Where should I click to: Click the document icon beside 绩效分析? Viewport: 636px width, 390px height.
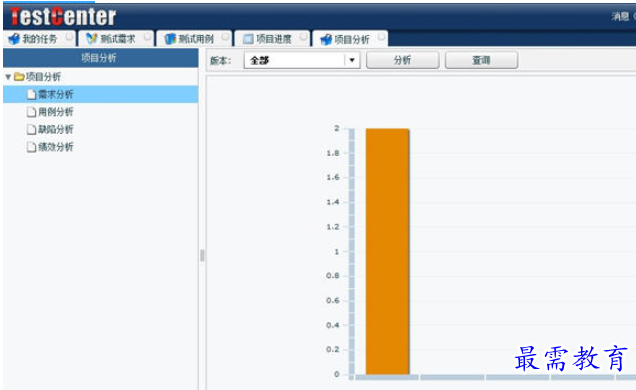(31, 147)
